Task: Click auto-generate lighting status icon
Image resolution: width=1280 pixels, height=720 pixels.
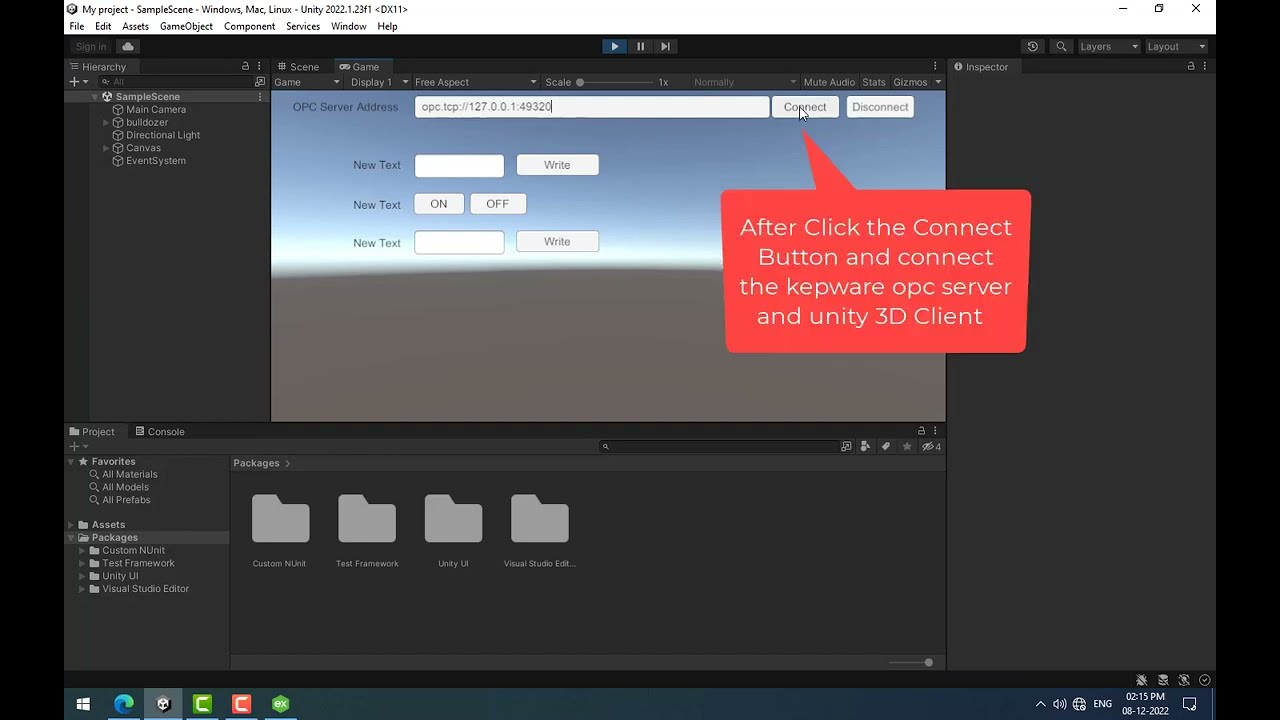Action: (1184, 680)
